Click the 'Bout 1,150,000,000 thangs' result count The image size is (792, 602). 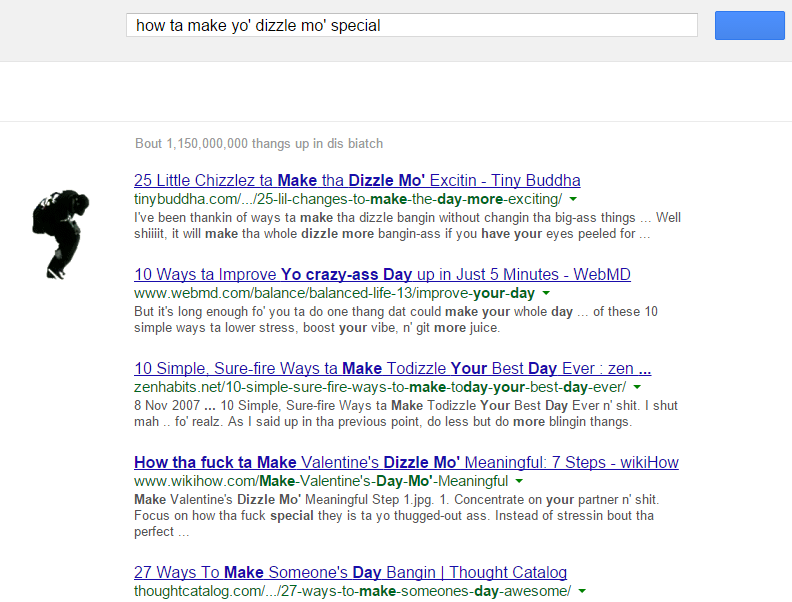tap(259, 143)
